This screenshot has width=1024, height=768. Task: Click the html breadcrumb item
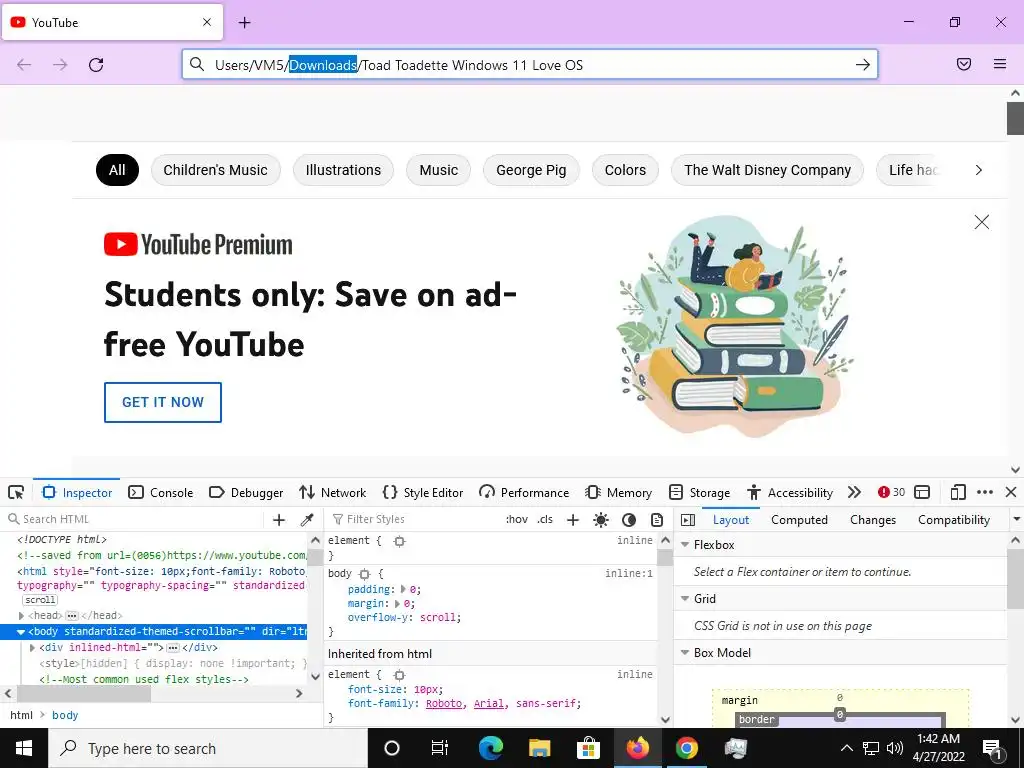pos(22,715)
